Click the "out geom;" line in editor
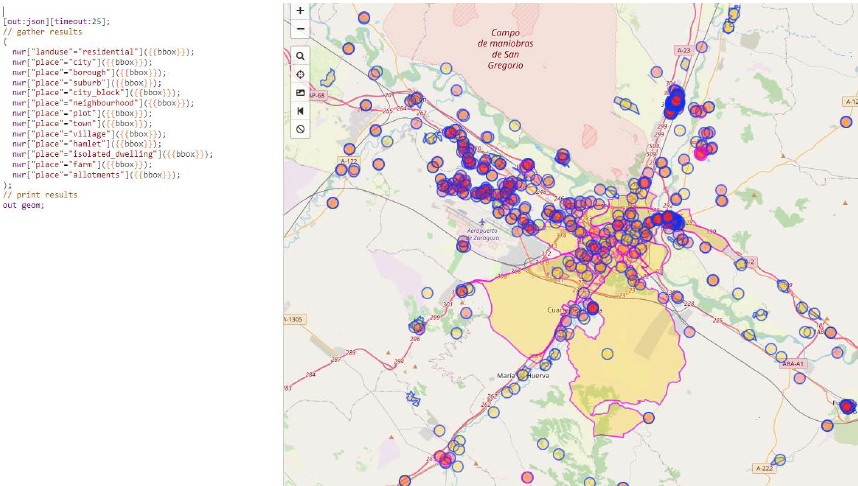The width and height of the screenshot is (858, 486). 24,205
